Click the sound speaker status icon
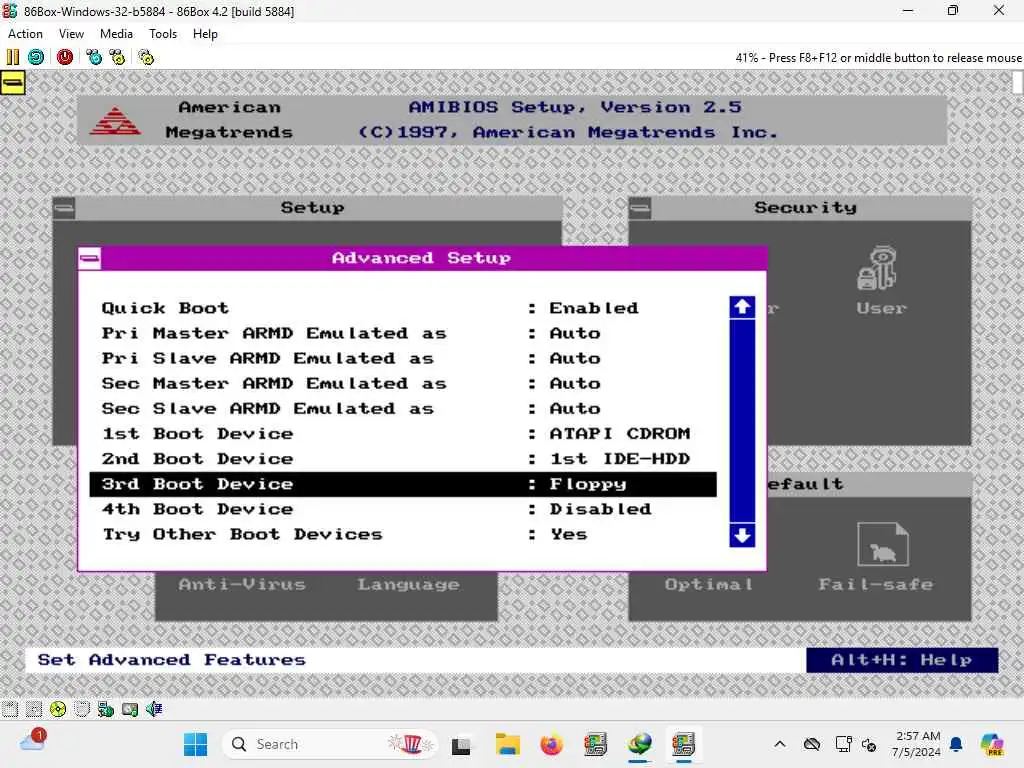 coord(153,709)
